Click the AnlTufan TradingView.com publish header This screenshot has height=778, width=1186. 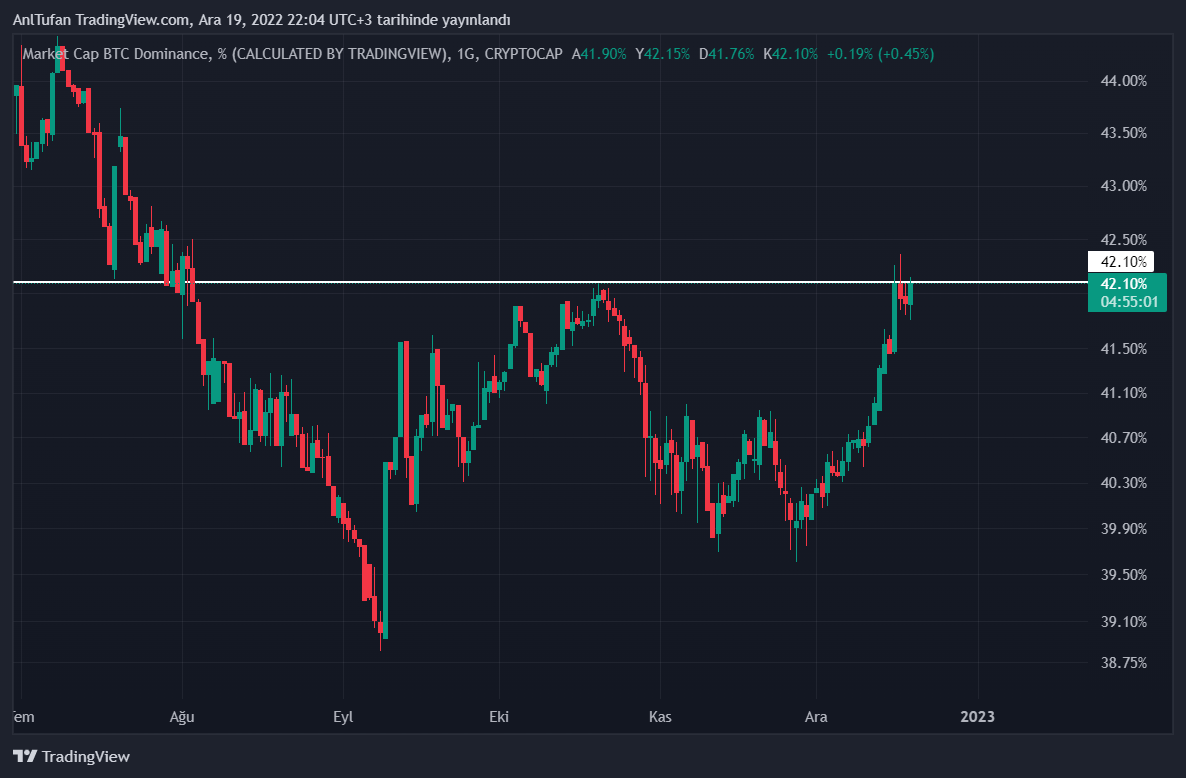pos(262,20)
